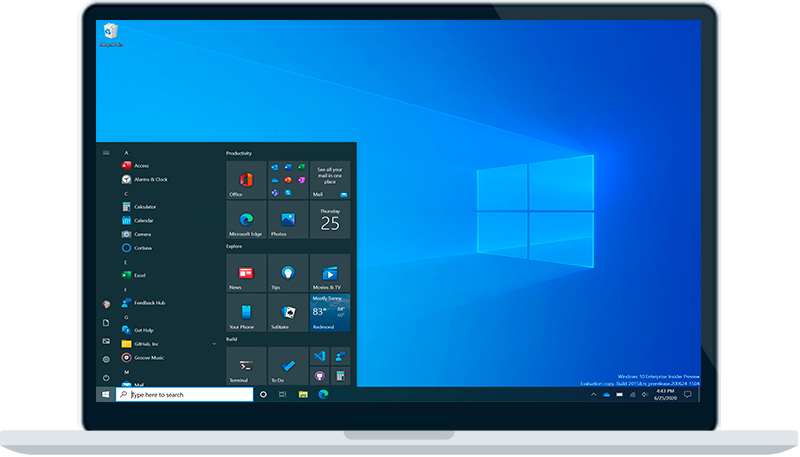Expand the GitHub, Inc folder
This screenshot has height=457, width=800.
[x=170, y=344]
